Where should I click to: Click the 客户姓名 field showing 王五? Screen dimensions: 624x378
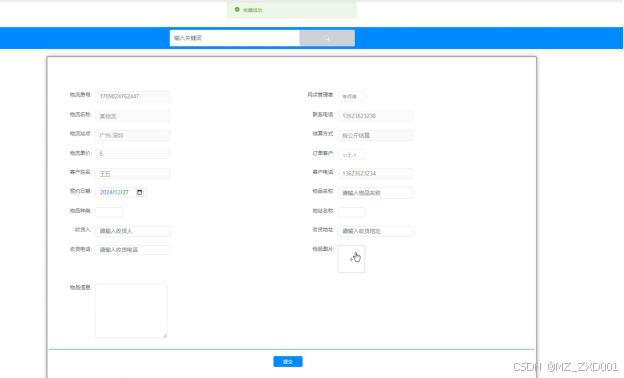click(133, 173)
